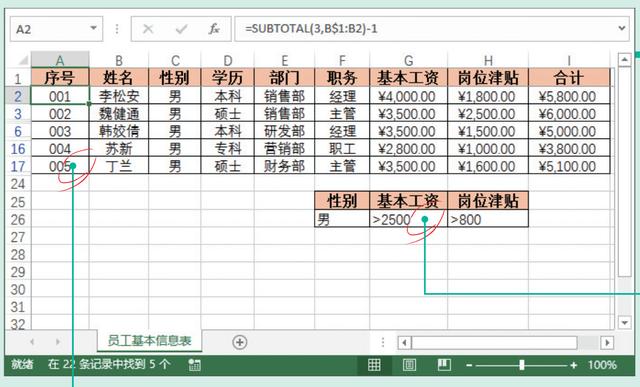This screenshot has width=640, height=387.
Task: Select row 17 header
Action: point(18,166)
